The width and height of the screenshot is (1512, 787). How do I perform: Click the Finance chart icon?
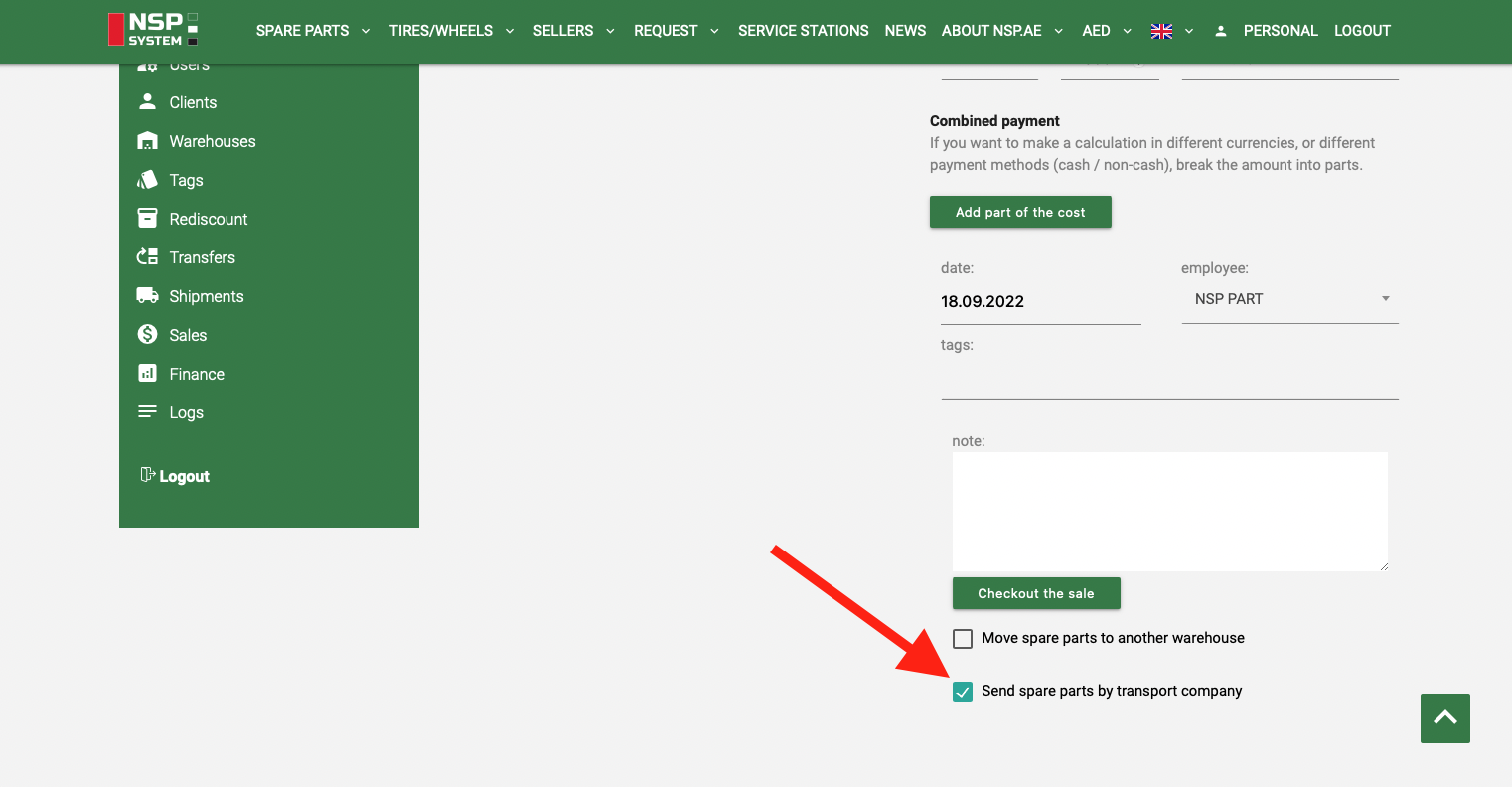(x=147, y=374)
